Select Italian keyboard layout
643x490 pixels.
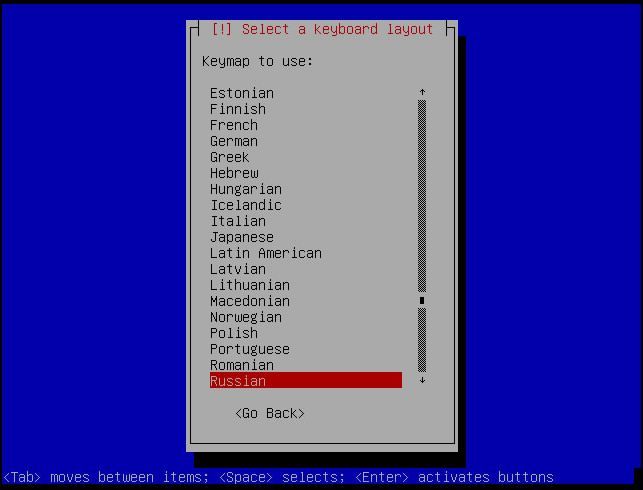pos(238,221)
